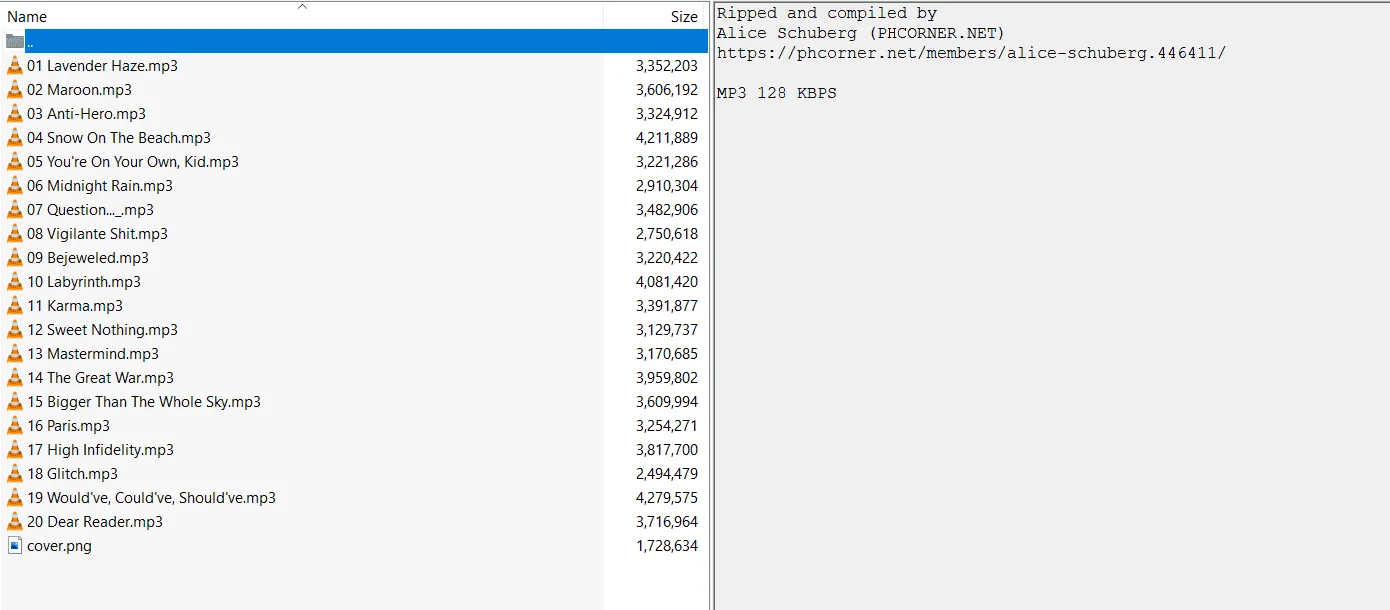Select the file name 10 Labyrinth.mp3
Image resolution: width=1390 pixels, height=610 pixels.
[x=84, y=282]
